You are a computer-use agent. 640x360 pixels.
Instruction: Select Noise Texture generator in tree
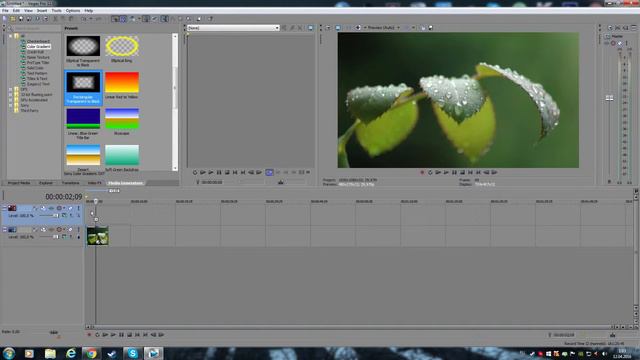tap(38, 57)
